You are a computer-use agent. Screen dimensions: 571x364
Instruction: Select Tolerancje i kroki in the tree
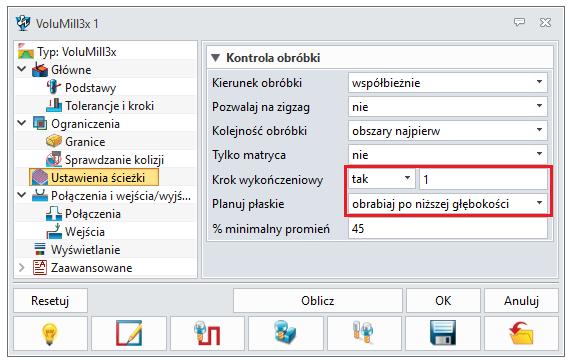coord(109,106)
